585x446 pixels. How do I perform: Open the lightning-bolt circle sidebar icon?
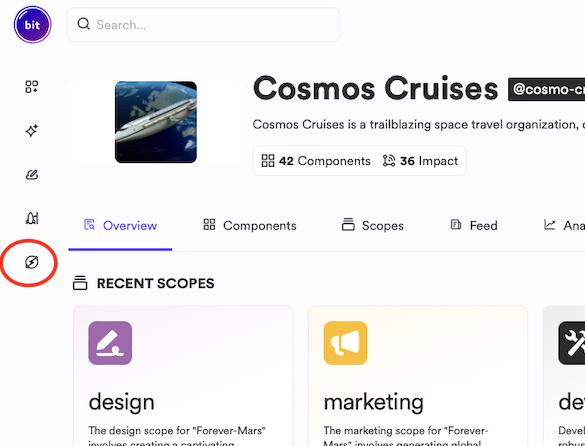(x=32, y=262)
